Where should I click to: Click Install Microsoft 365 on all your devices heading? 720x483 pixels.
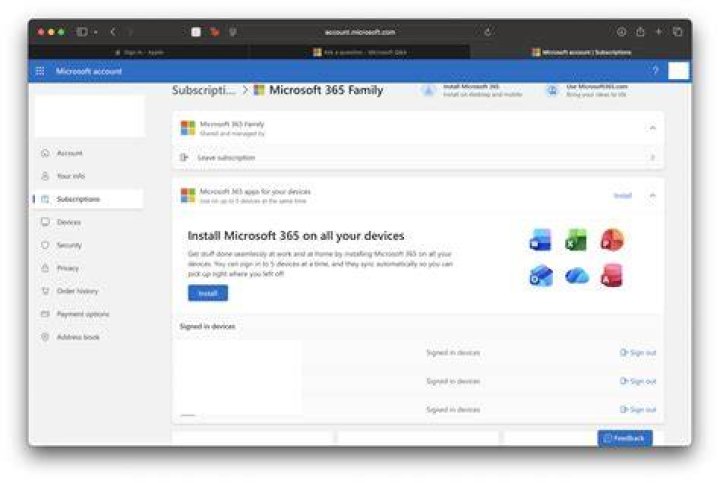pos(296,236)
